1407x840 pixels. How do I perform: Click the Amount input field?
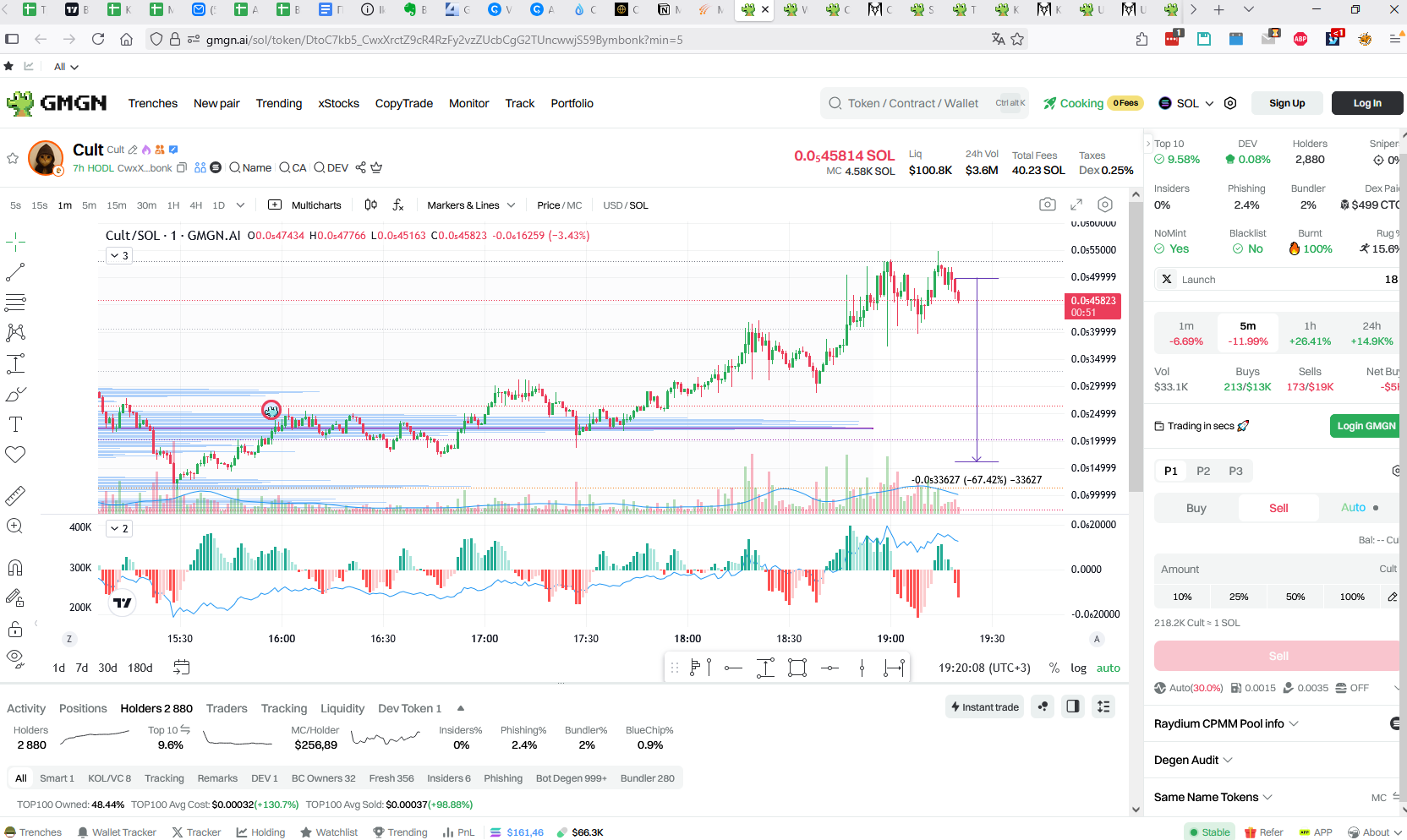point(1277,569)
